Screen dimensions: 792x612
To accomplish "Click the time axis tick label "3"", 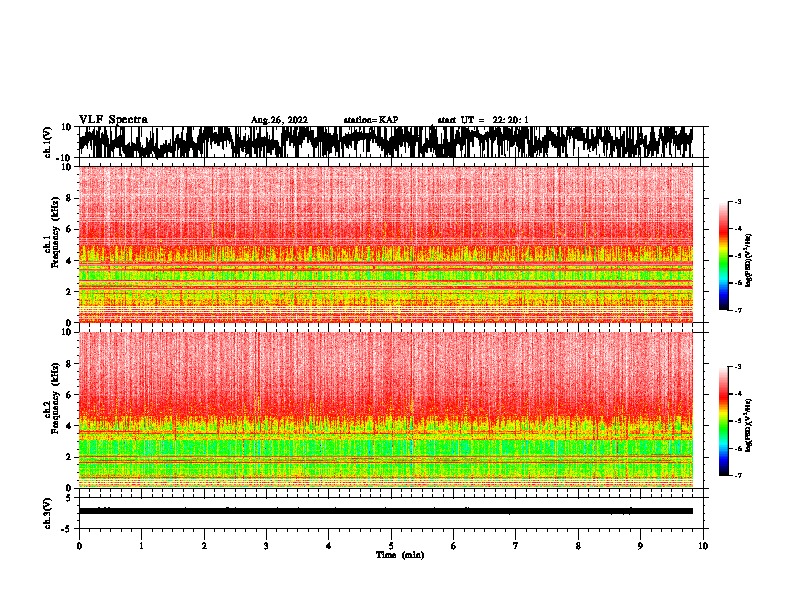I will [x=266, y=546].
